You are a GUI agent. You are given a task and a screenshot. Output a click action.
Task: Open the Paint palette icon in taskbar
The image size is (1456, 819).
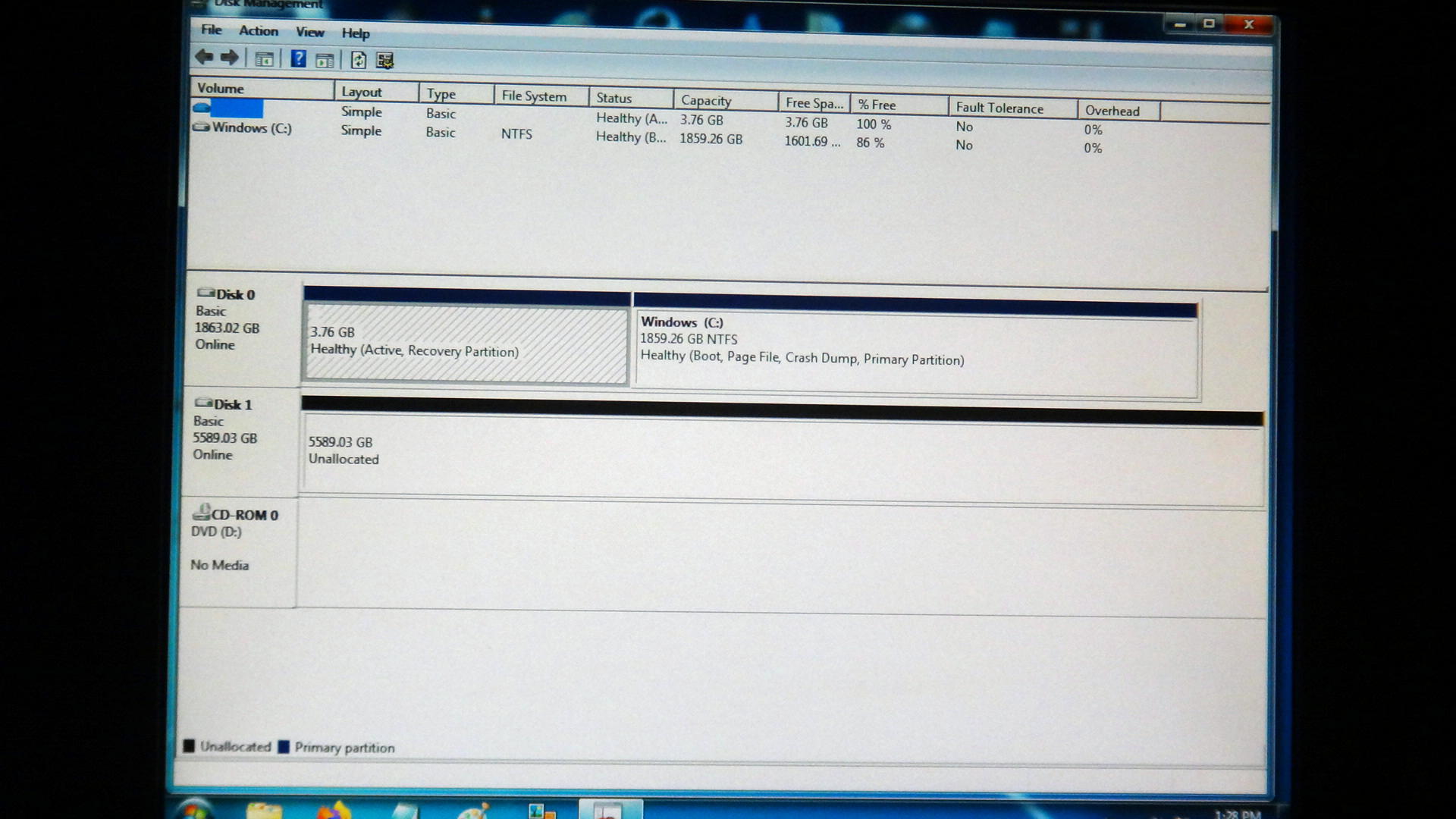[x=474, y=812]
